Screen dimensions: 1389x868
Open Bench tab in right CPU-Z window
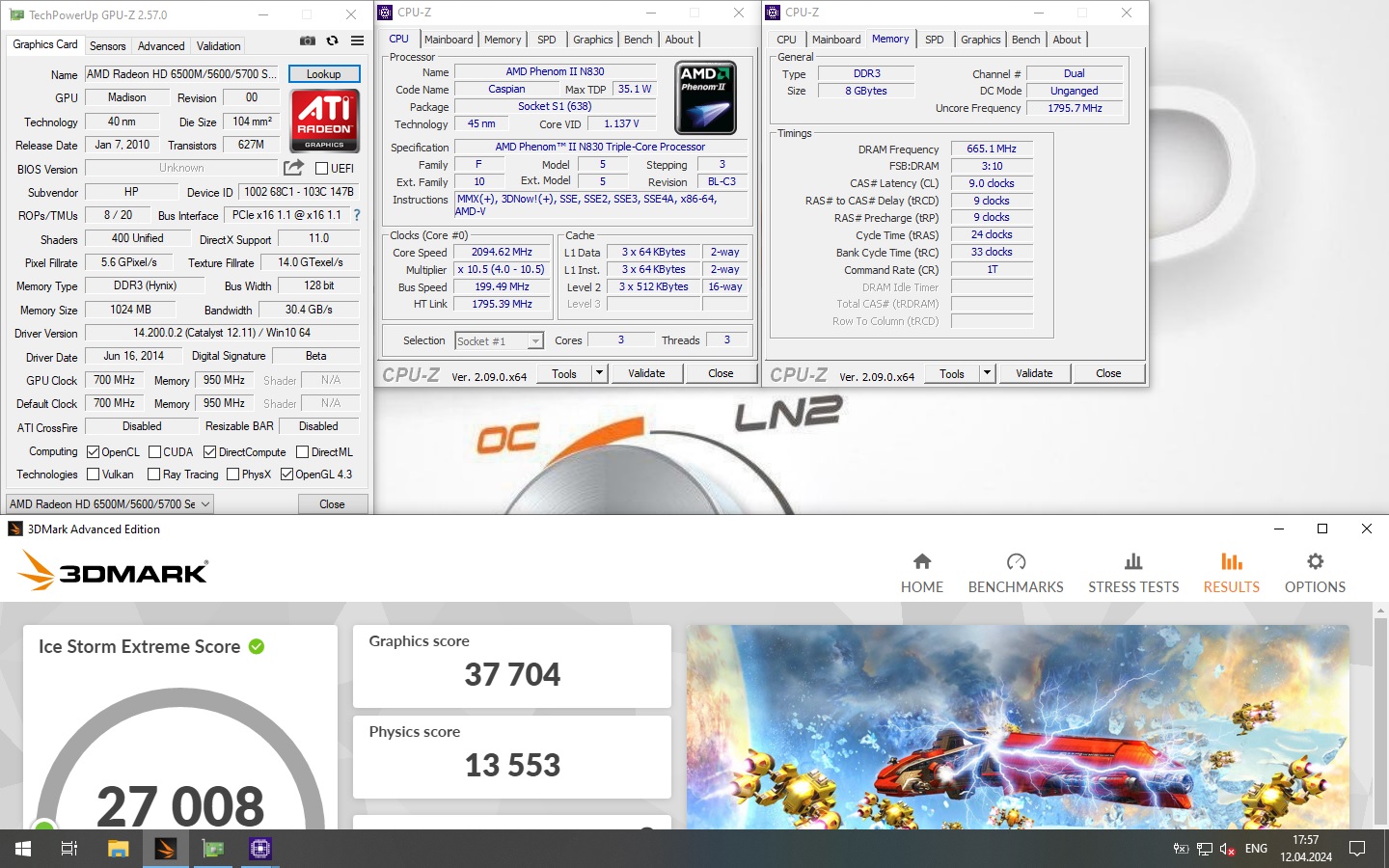click(x=1026, y=40)
